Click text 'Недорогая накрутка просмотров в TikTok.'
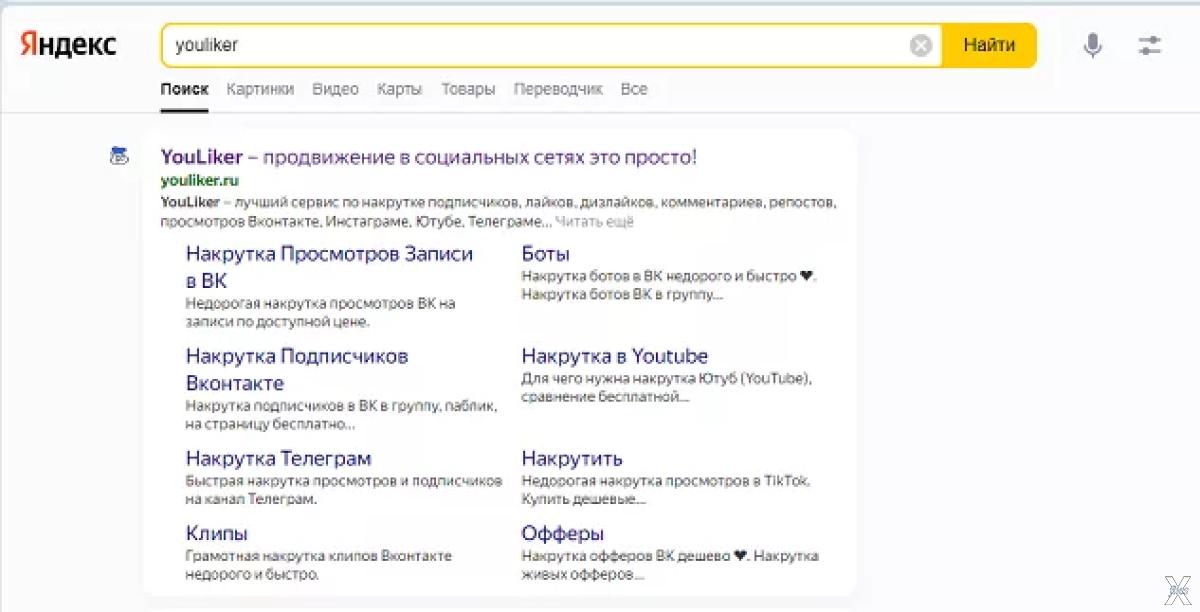The width and height of the screenshot is (1200, 612). click(x=666, y=480)
